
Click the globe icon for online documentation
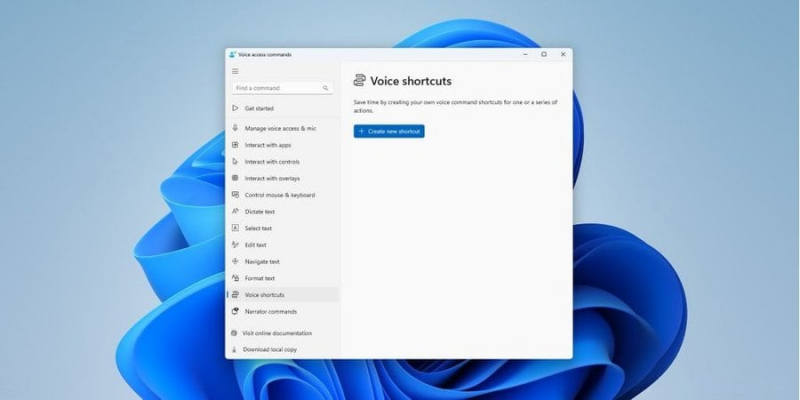[x=234, y=333]
